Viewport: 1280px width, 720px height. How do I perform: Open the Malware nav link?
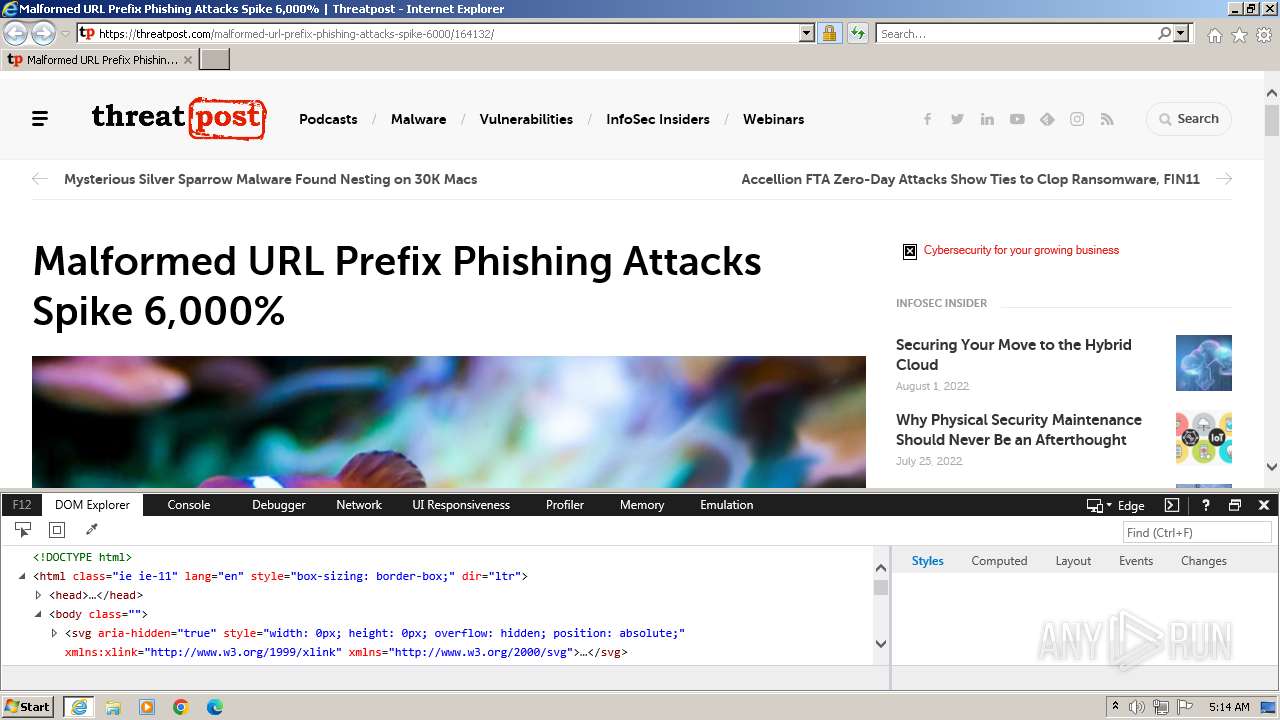[418, 119]
